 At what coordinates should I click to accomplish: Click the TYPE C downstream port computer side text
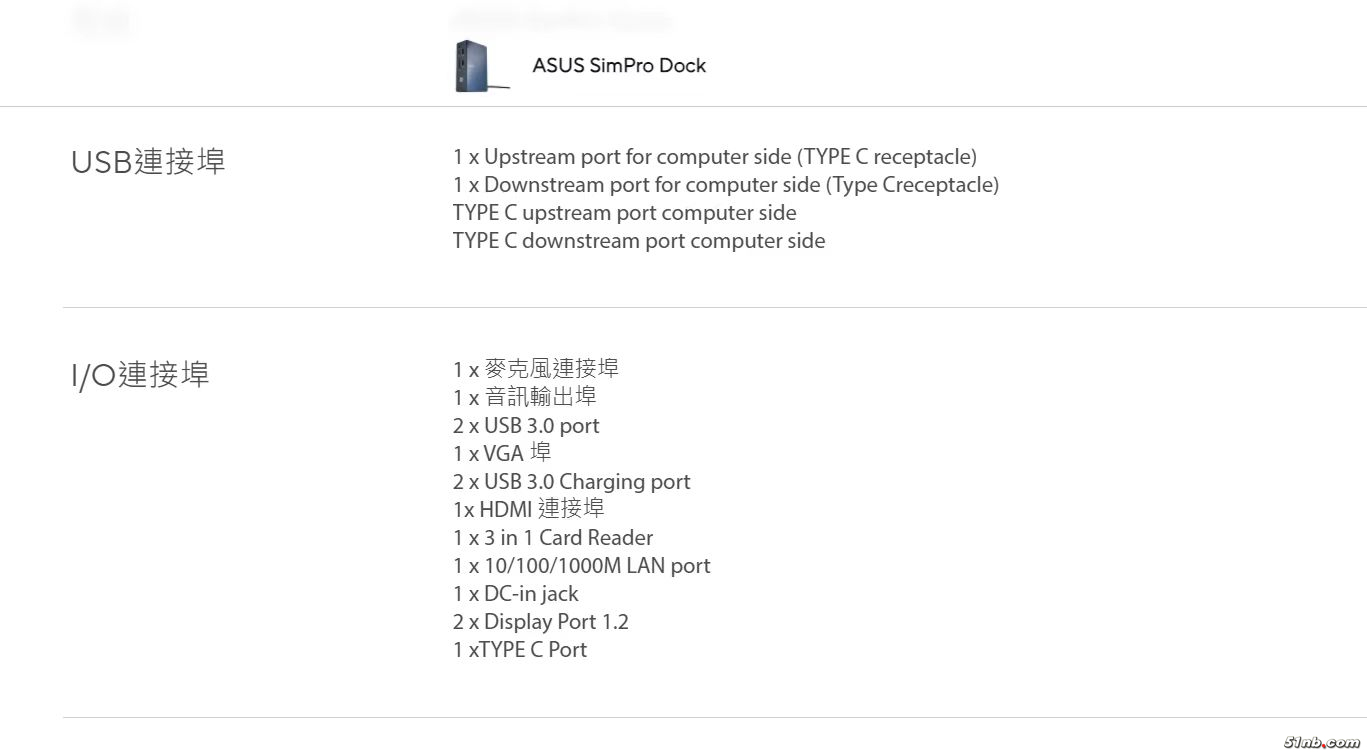point(638,241)
